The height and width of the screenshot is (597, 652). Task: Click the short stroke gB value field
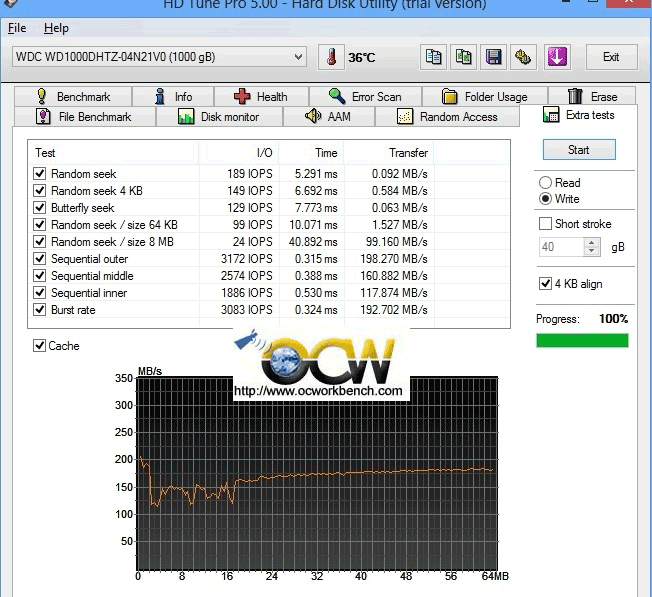click(561, 247)
